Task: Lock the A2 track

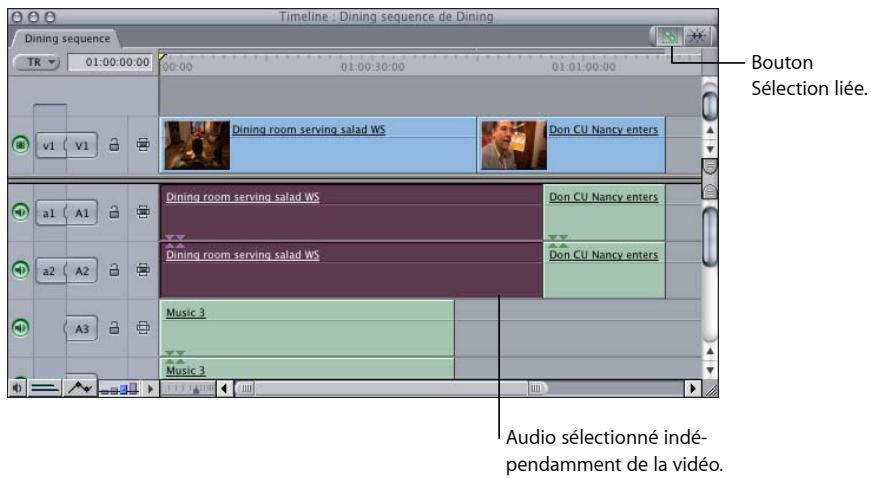Action: click(114, 270)
